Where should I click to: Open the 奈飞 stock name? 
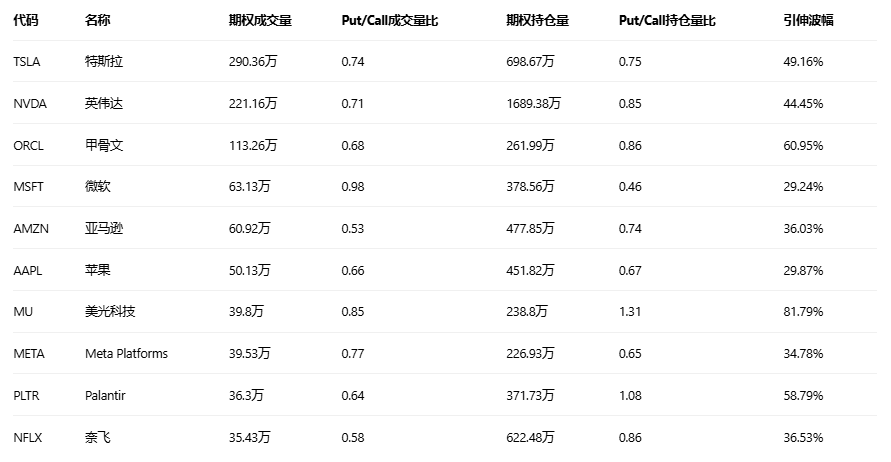tap(98, 437)
